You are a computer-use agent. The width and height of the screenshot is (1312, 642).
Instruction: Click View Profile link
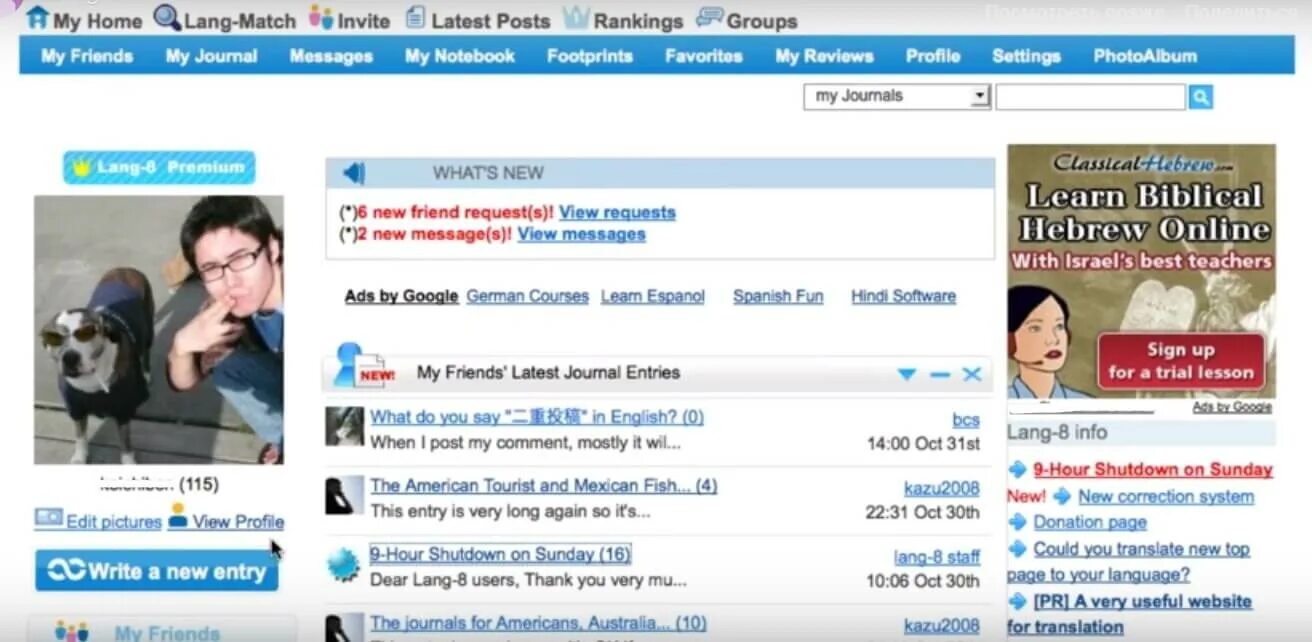[238, 522]
